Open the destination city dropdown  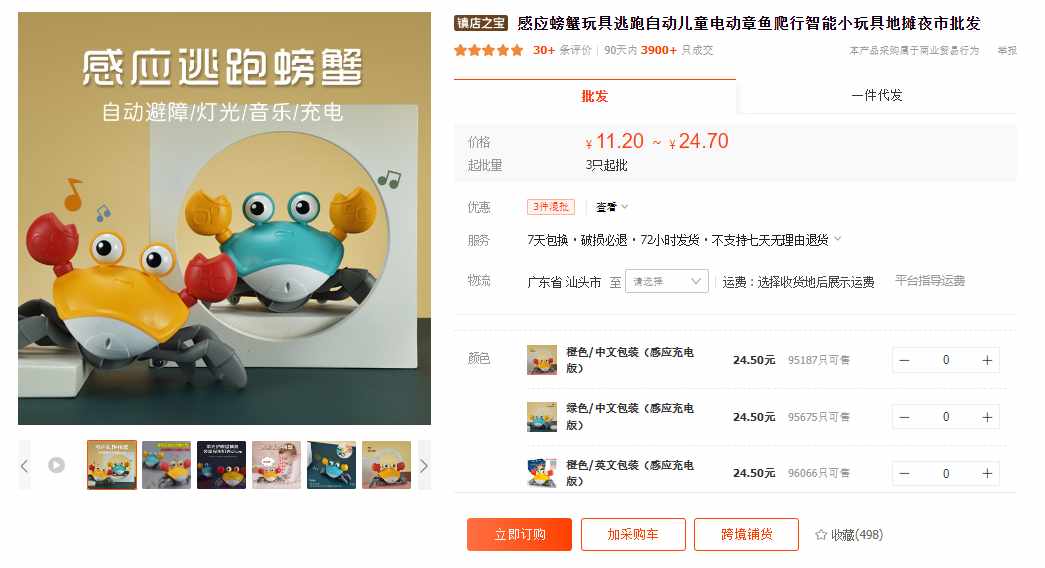tap(666, 281)
